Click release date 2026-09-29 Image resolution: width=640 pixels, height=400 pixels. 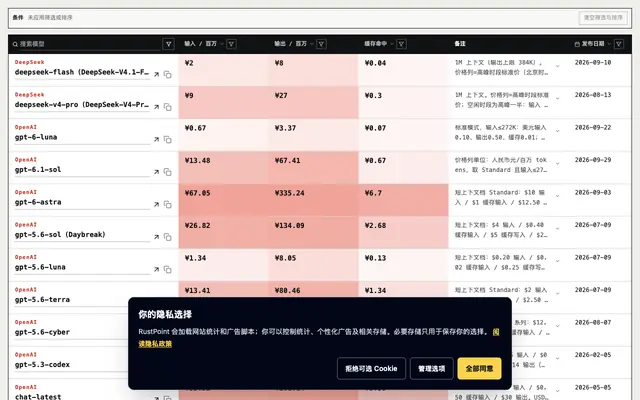point(593,160)
